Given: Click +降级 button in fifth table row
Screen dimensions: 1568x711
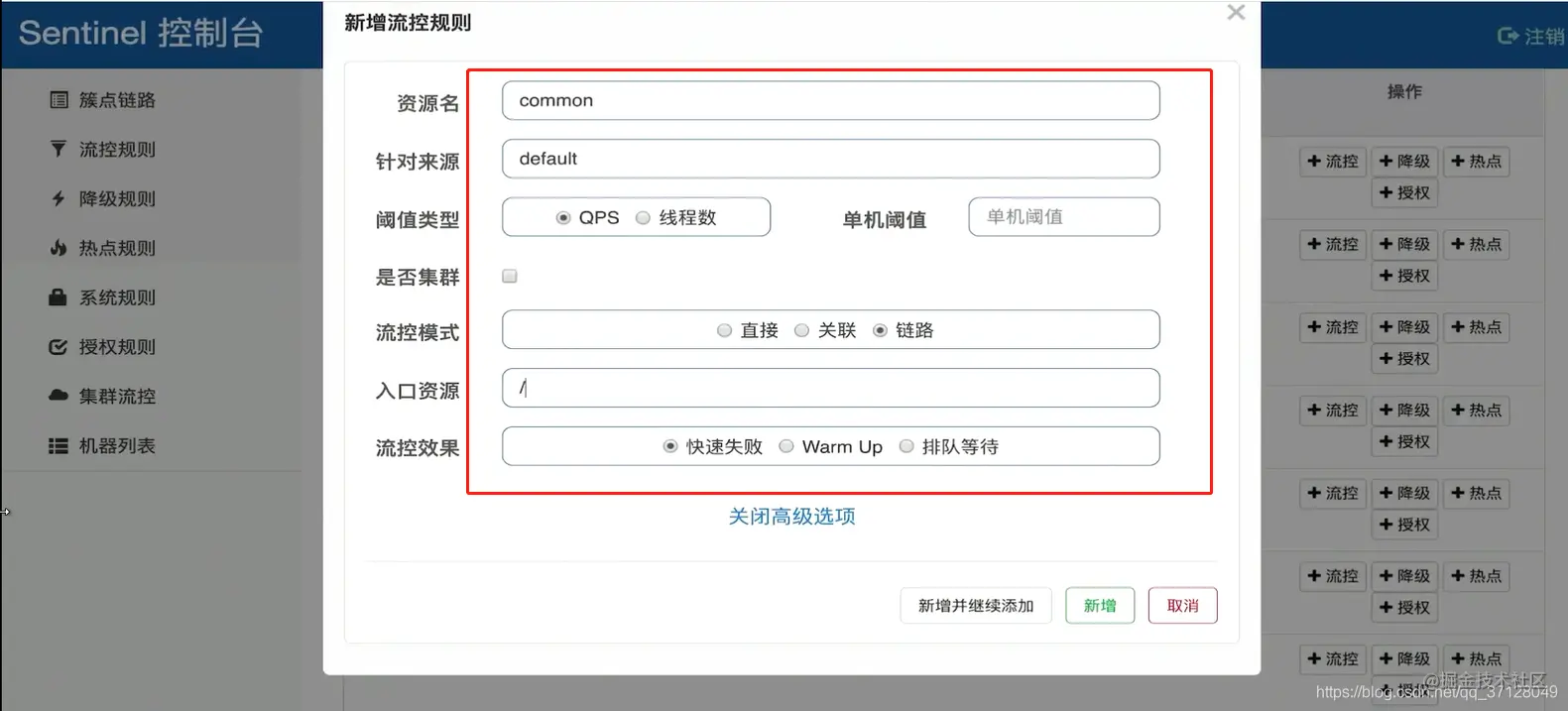Looking at the screenshot, I should [x=1404, y=493].
